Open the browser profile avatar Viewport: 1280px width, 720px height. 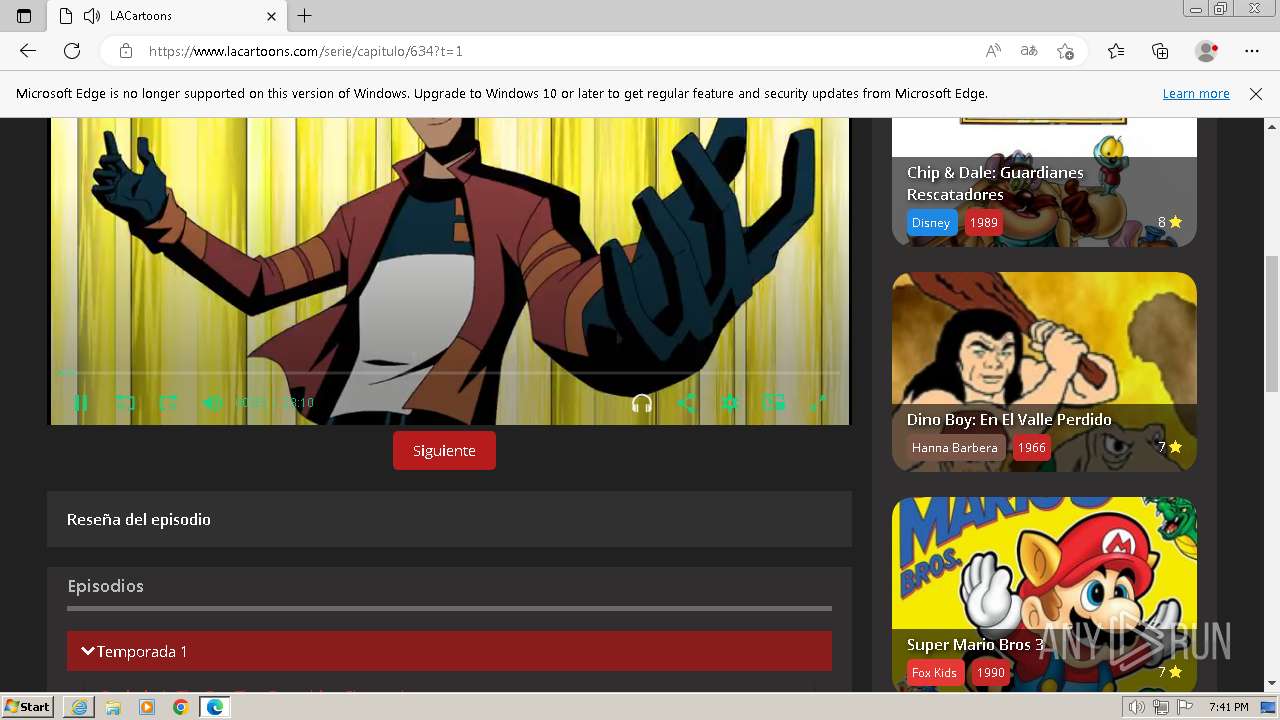(1206, 51)
